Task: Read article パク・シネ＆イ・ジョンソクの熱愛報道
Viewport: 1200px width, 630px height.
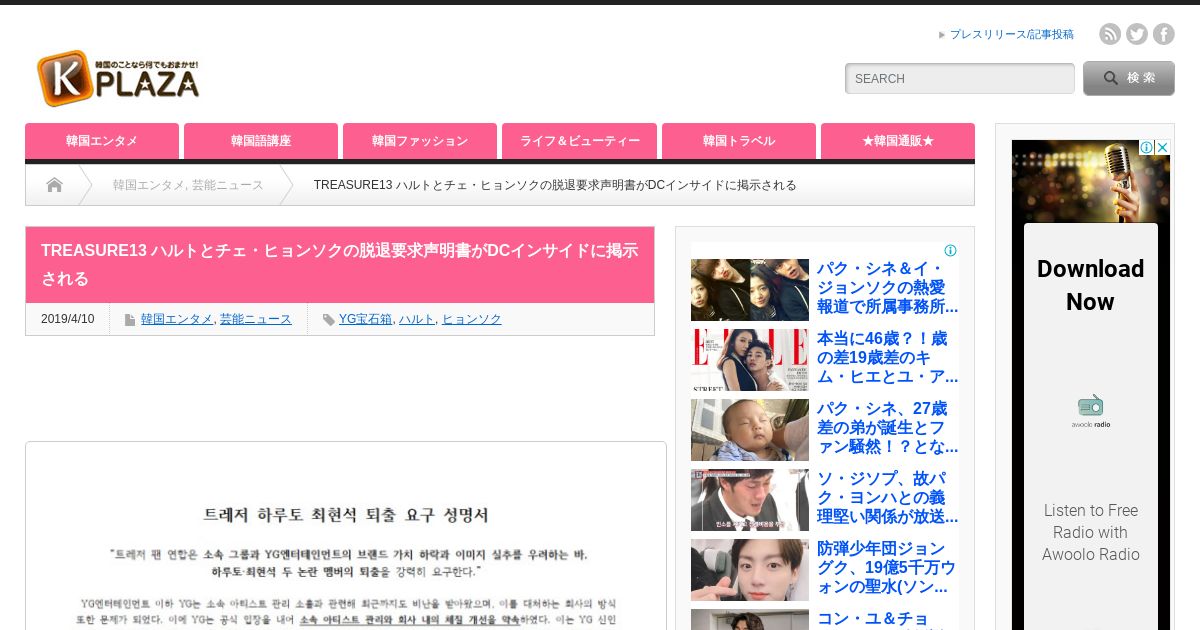Action: point(887,287)
